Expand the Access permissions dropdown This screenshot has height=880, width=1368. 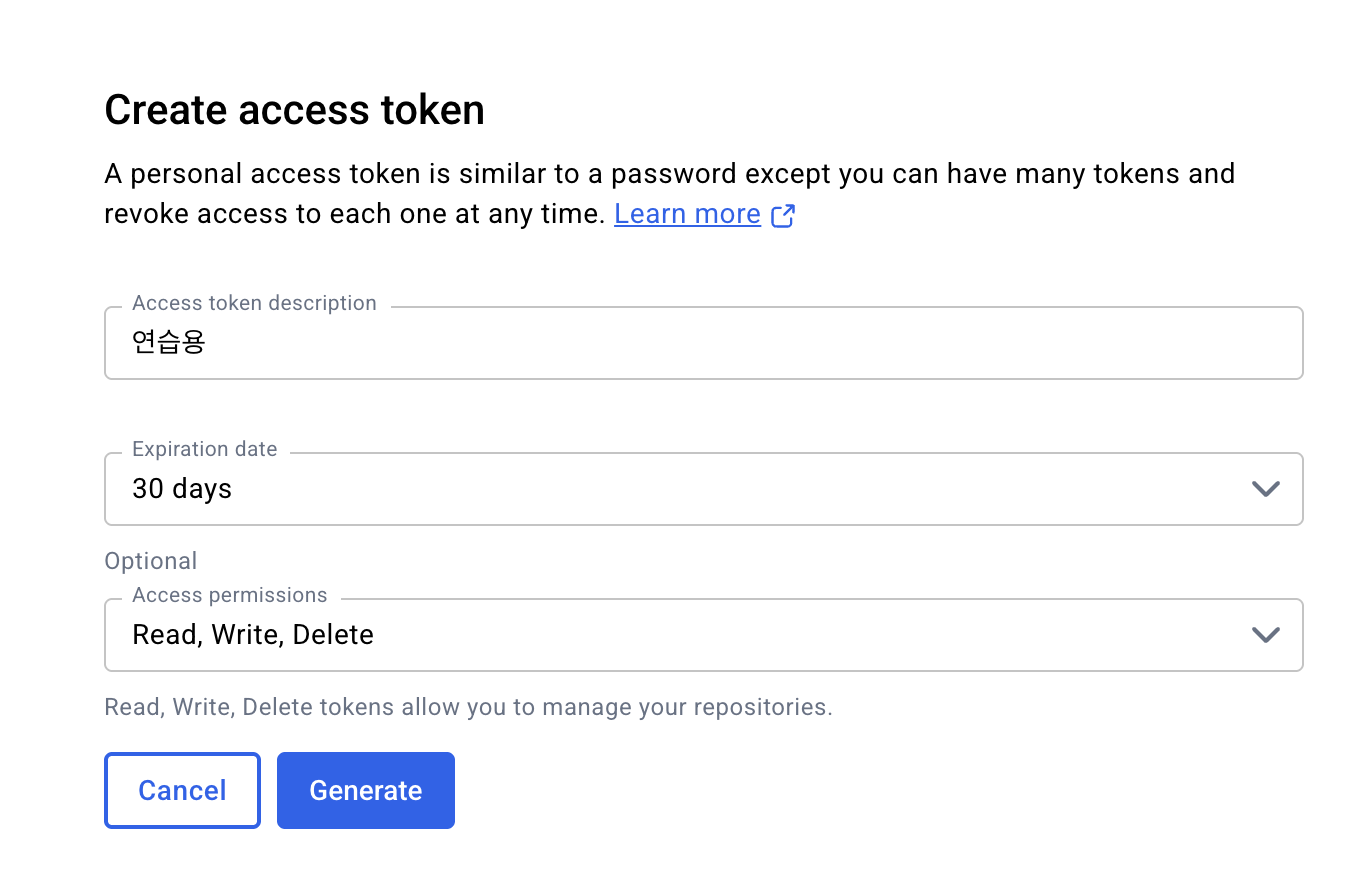tap(704, 635)
